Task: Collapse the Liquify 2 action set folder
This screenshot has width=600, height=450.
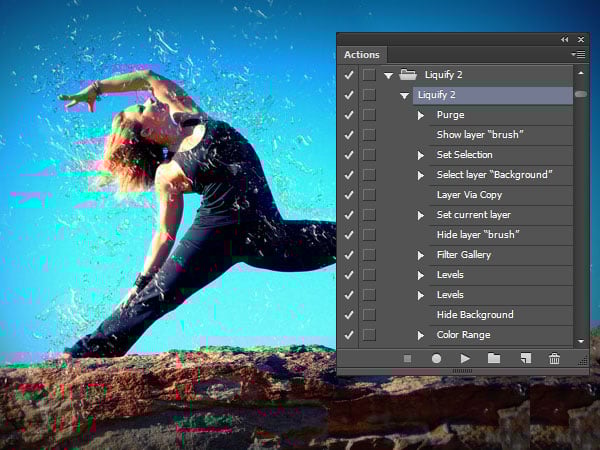Action: [x=388, y=75]
